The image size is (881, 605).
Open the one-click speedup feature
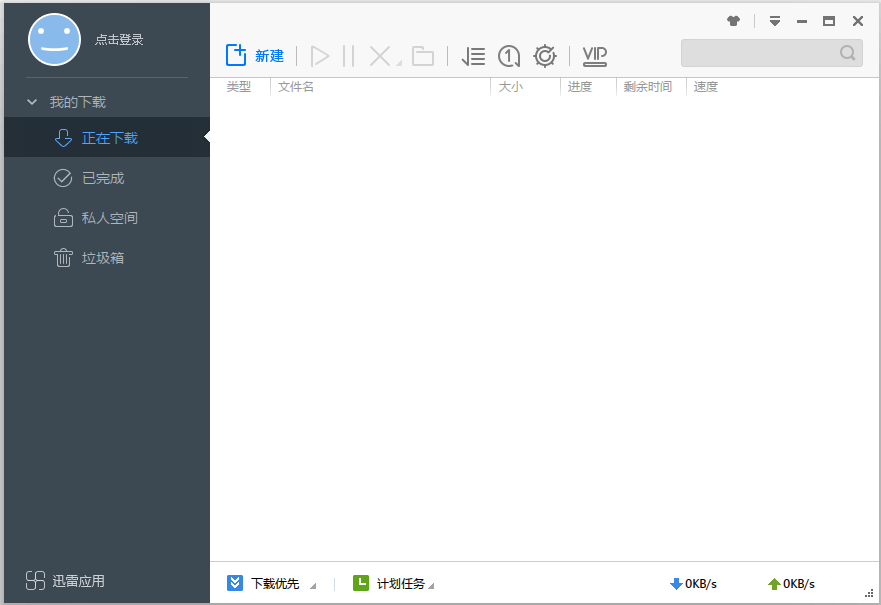pyautogui.click(x=508, y=56)
